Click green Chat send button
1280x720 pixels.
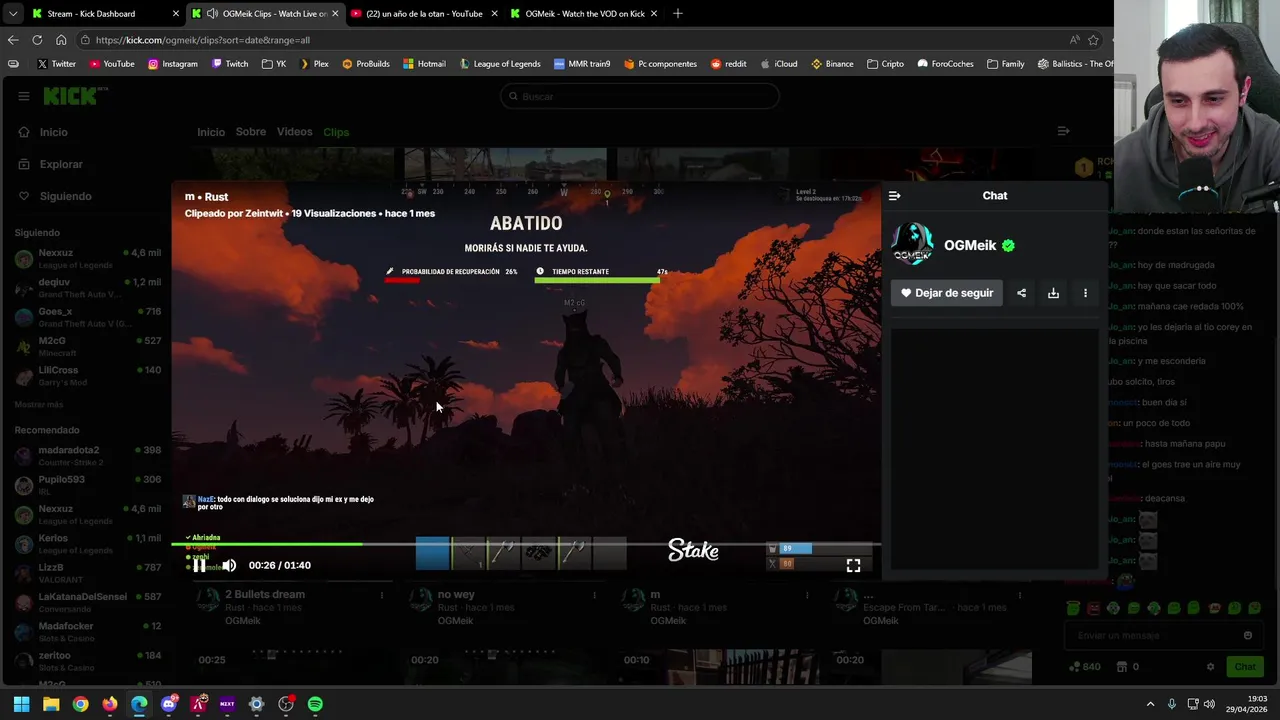pyautogui.click(x=1244, y=667)
